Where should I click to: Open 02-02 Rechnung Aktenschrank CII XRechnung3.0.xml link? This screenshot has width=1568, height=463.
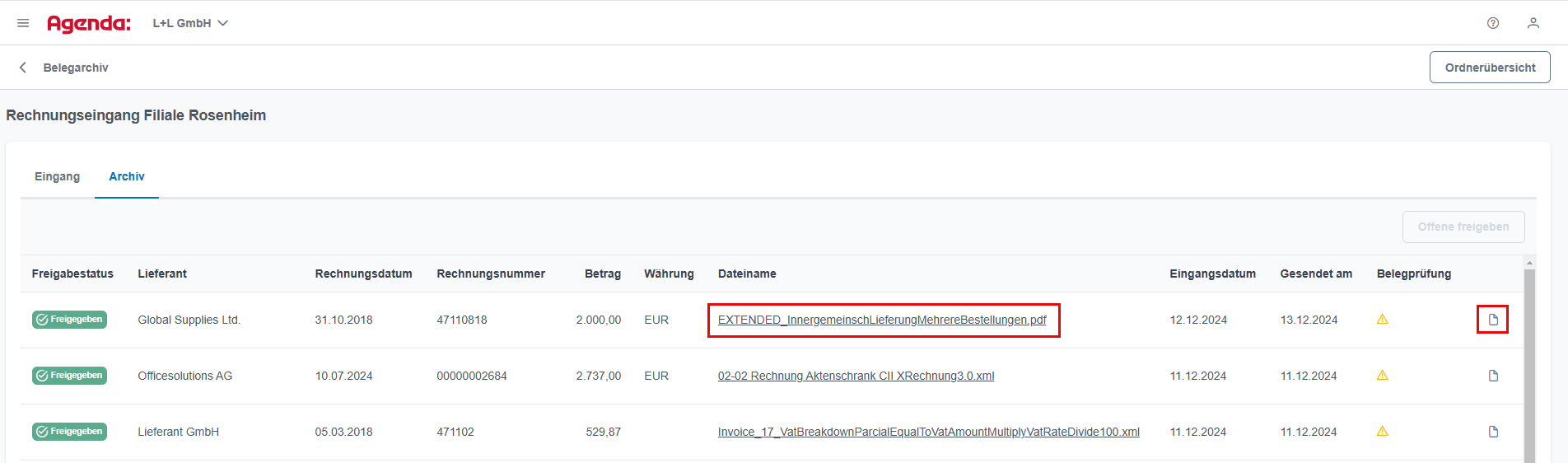[x=856, y=376]
